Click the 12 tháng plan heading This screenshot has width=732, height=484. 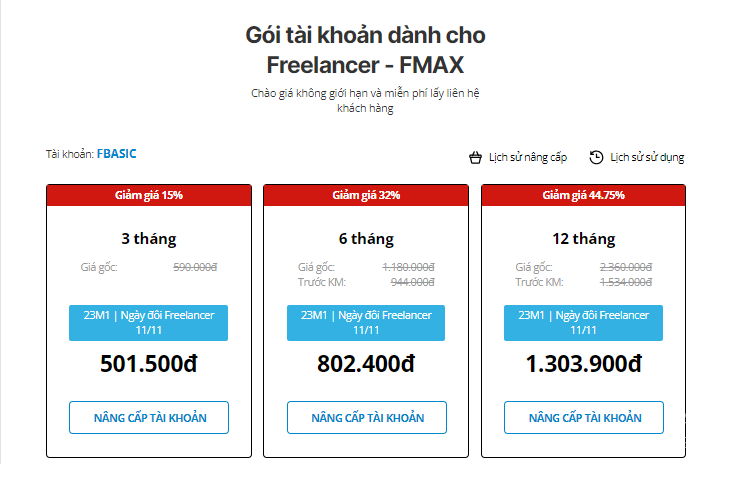(584, 238)
